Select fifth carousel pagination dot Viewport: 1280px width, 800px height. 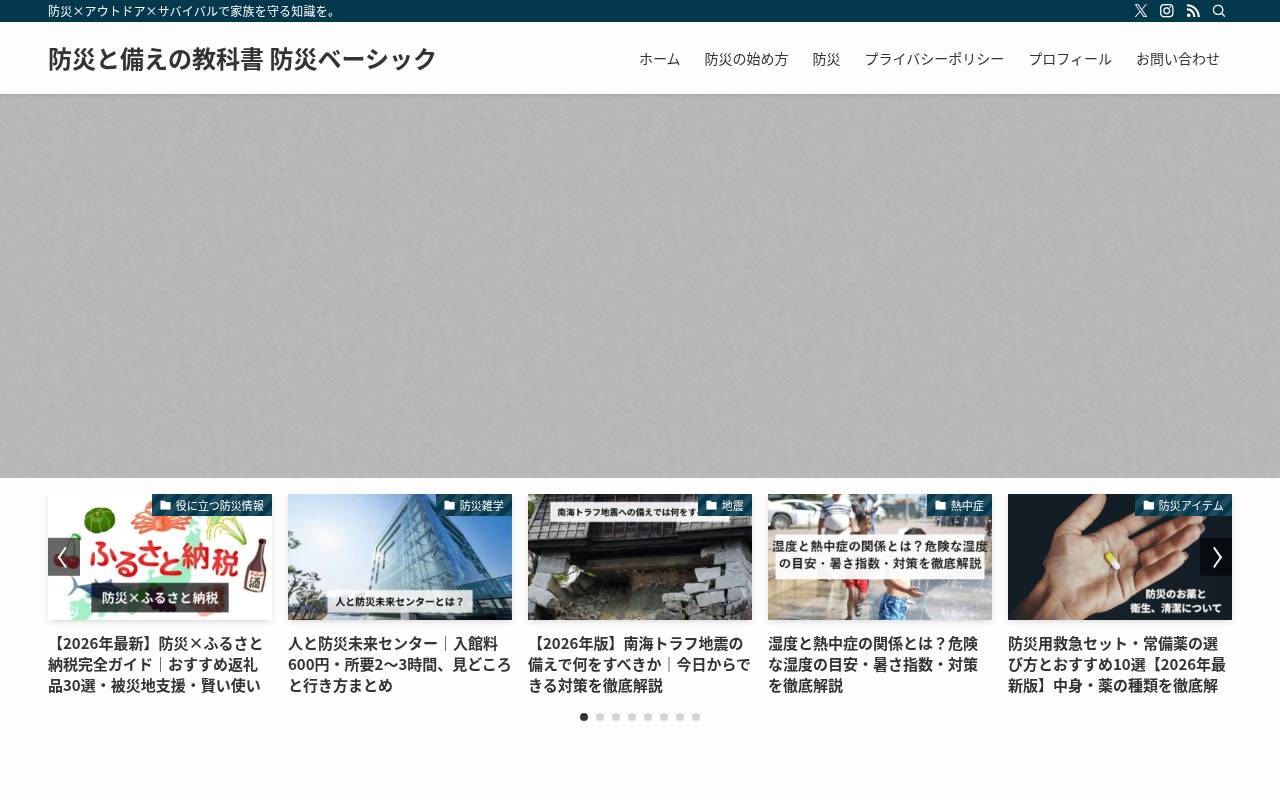click(648, 717)
